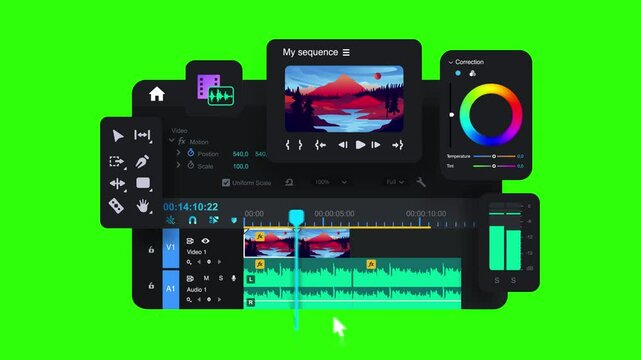This screenshot has height=360, width=641.
Task: Toggle sync lock icon on Audio 1
Action: click(x=190, y=278)
